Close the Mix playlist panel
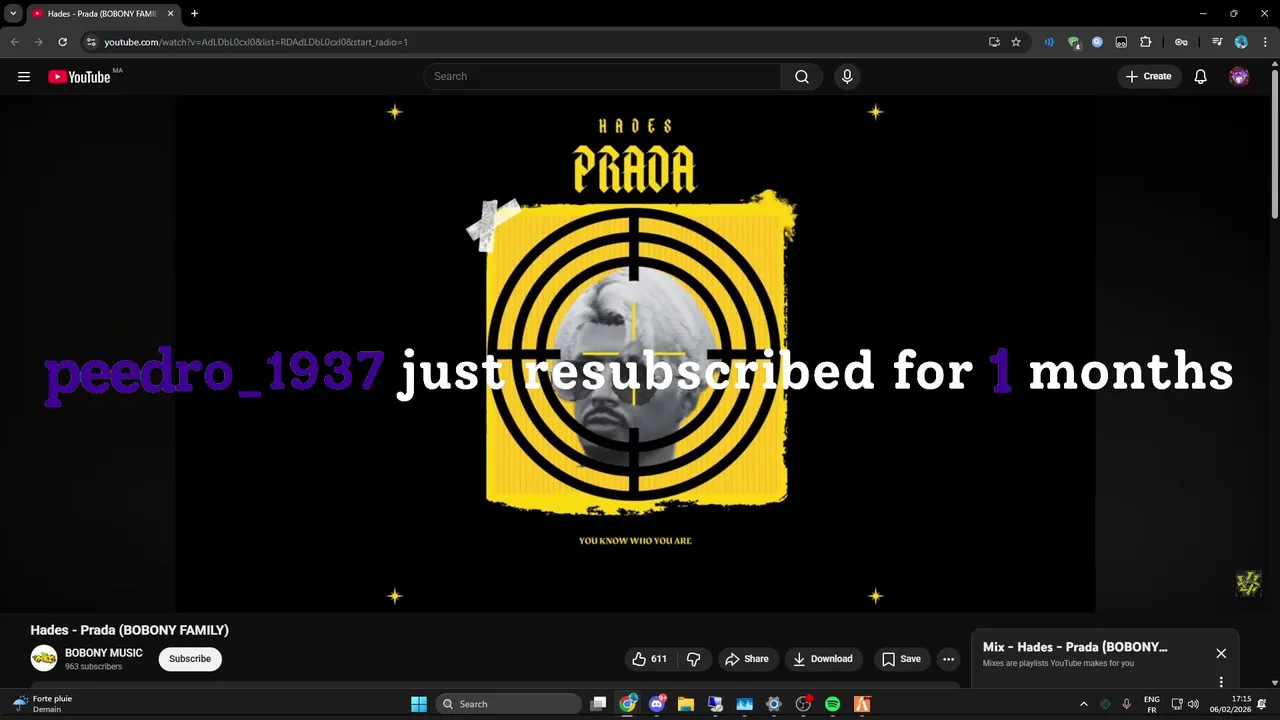The width and height of the screenshot is (1280, 720). [1221, 653]
